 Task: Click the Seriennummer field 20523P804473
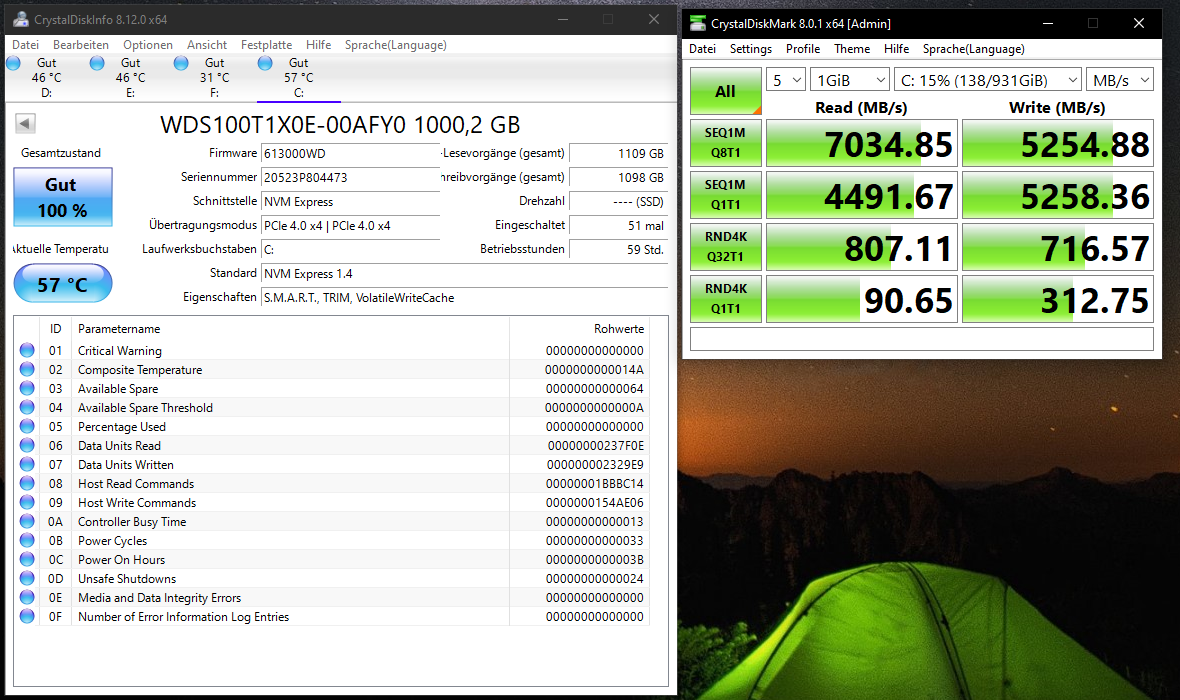pos(350,178)
